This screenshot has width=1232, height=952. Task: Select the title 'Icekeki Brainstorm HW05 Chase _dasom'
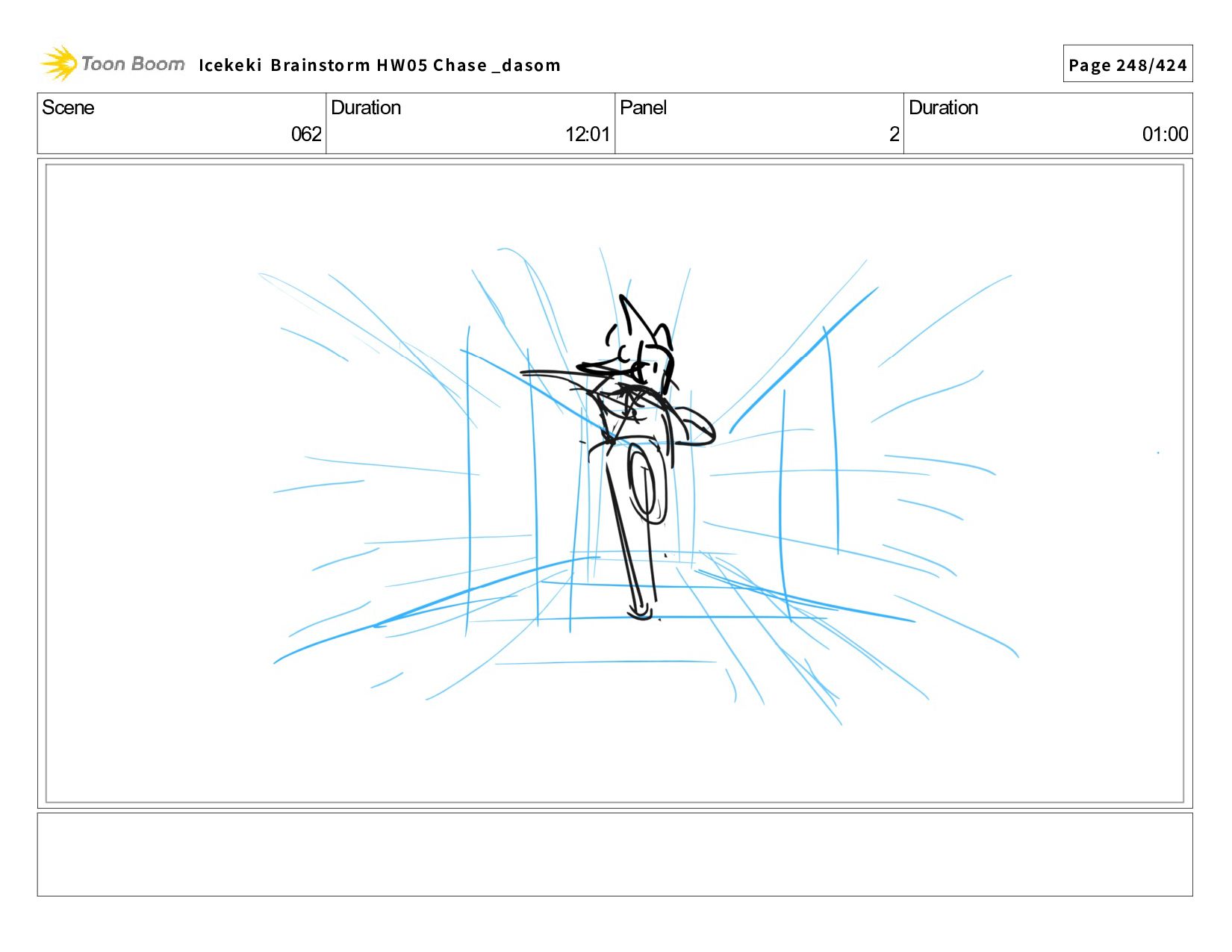pyautogui.click(x=379, y=66)
